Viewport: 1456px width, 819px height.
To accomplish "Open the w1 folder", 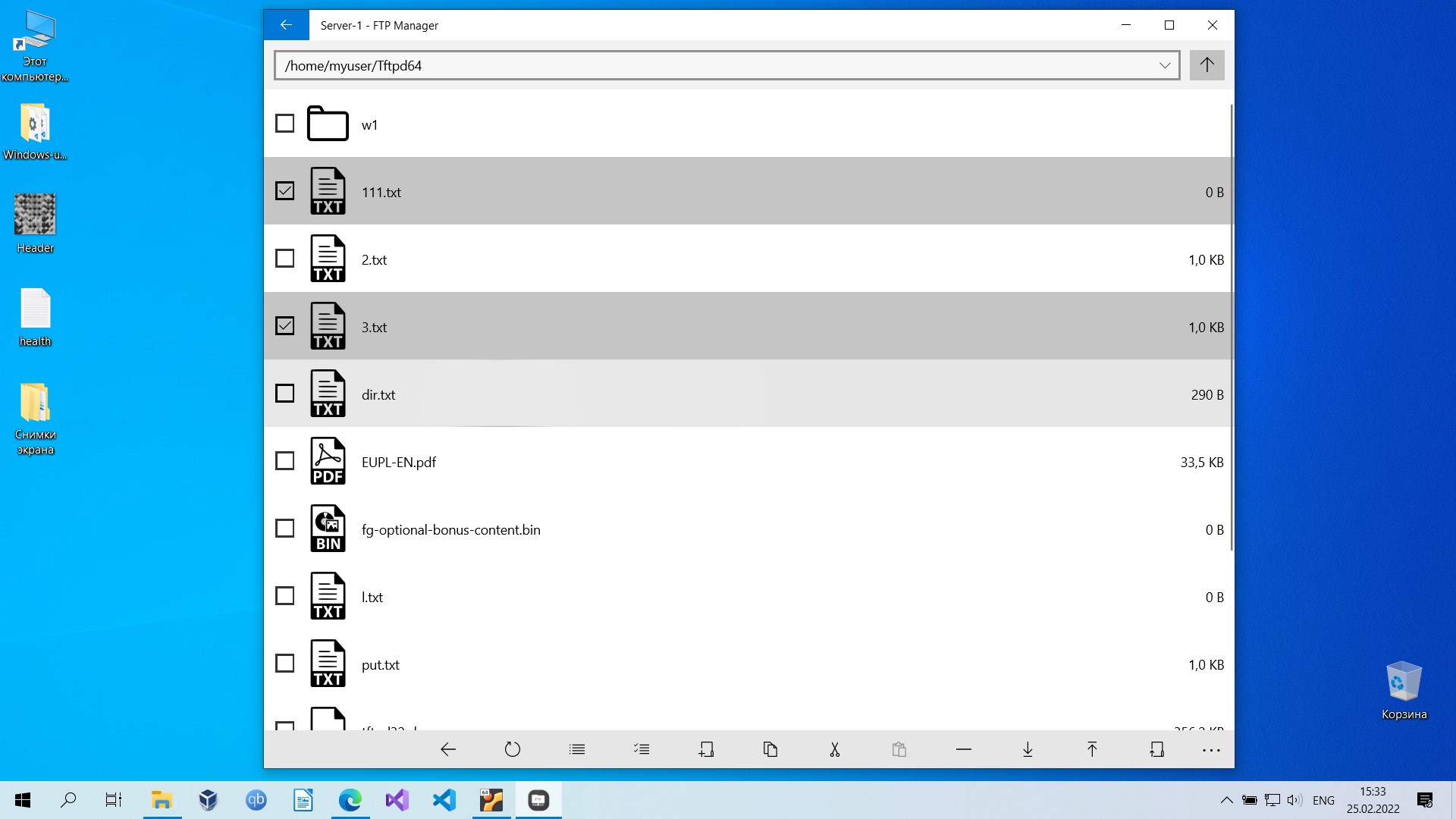I will pos(370,124).
